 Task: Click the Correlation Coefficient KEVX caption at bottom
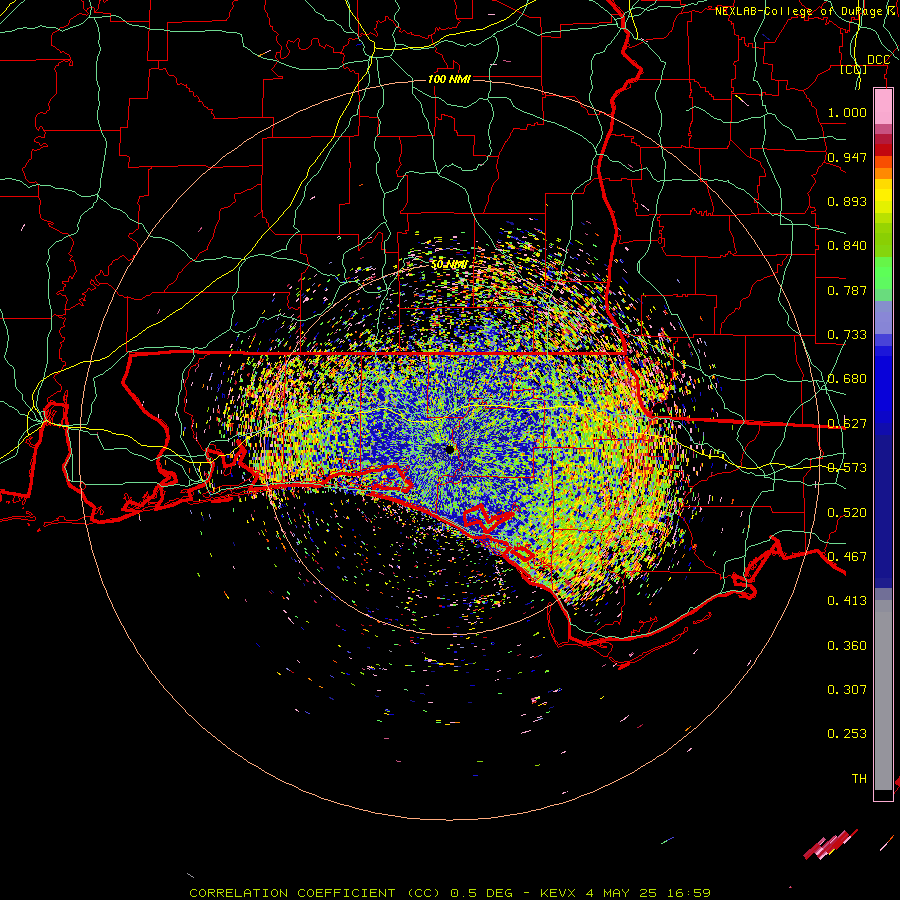(x=450, y=893)
